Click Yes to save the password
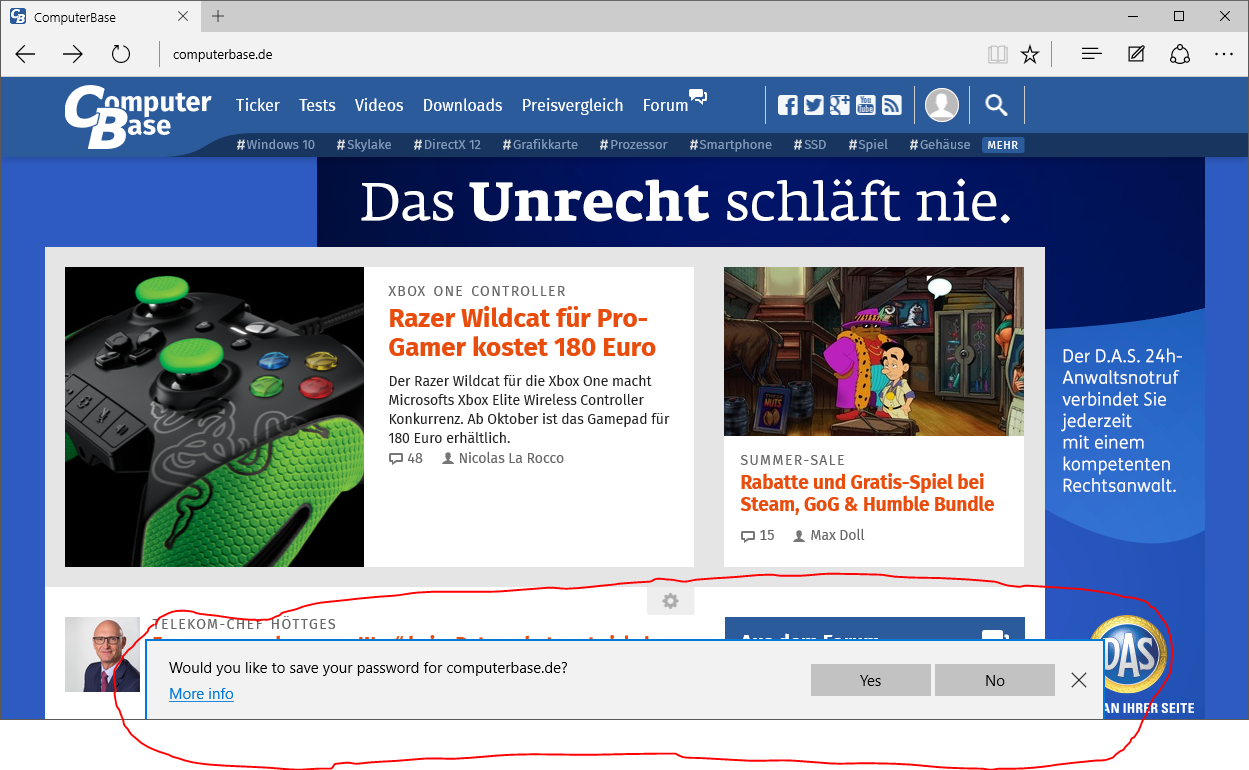This screenshot has height=770, width=1249. coord(871,680)
